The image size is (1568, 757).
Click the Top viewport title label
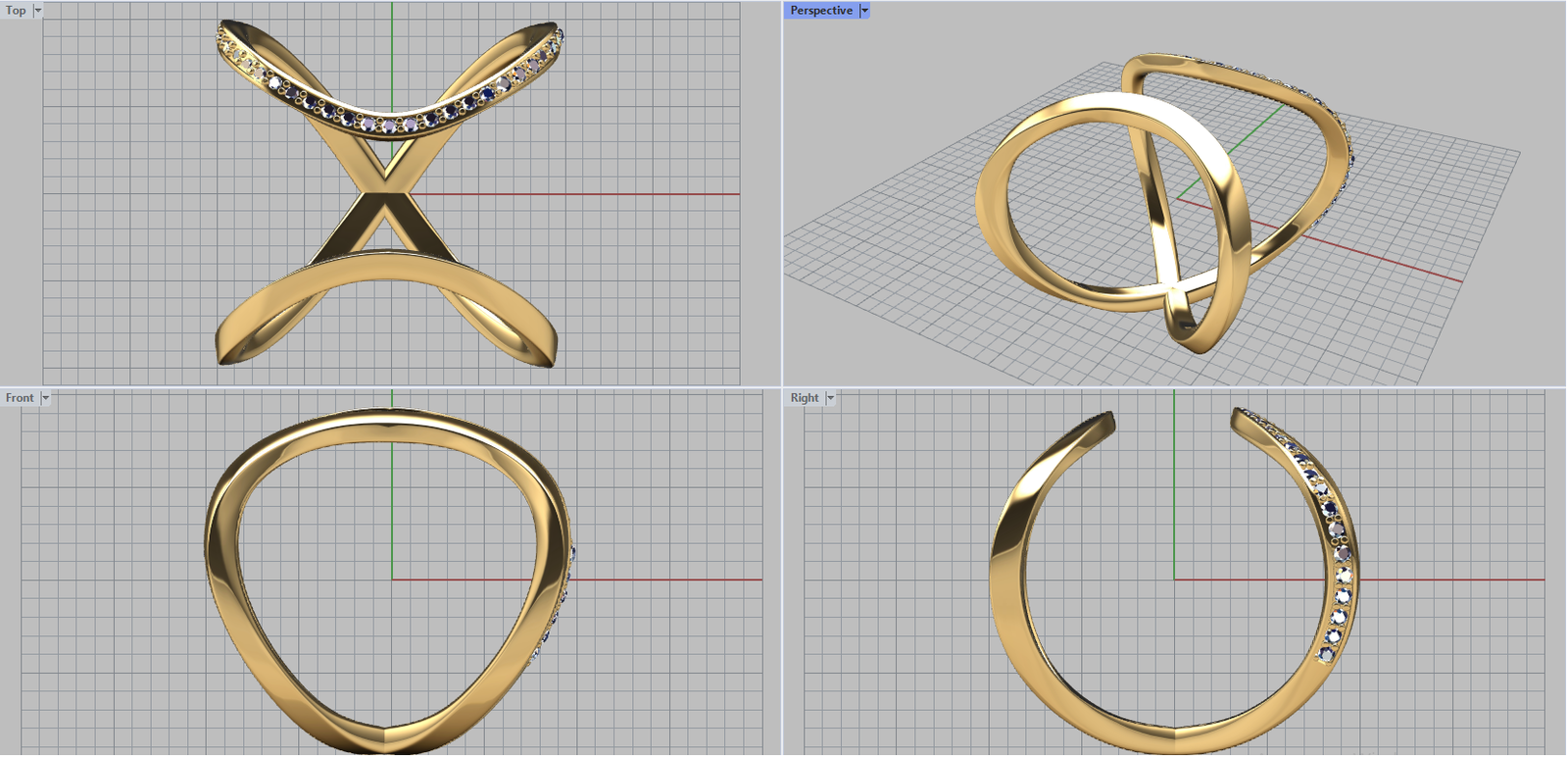pos(17,11)
